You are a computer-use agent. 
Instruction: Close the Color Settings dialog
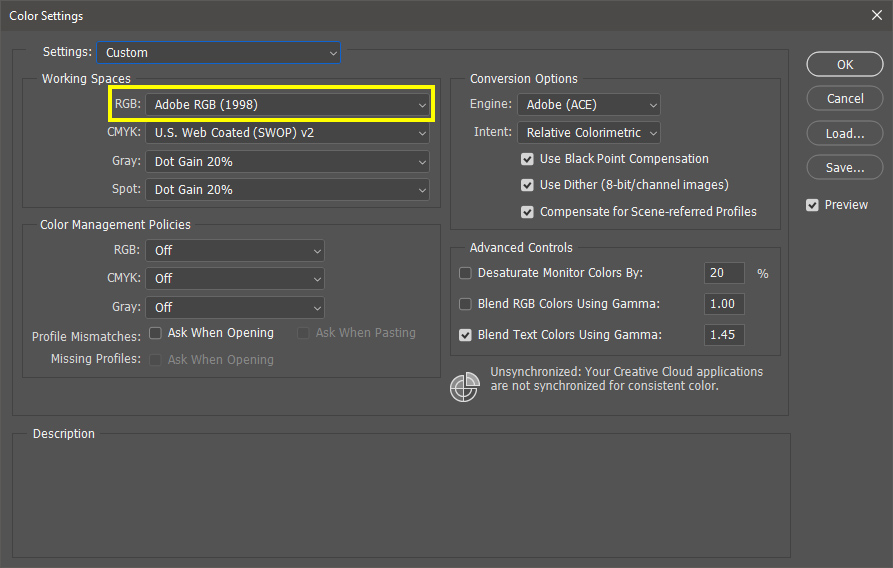pyautogui.click(x=876, y=15)
